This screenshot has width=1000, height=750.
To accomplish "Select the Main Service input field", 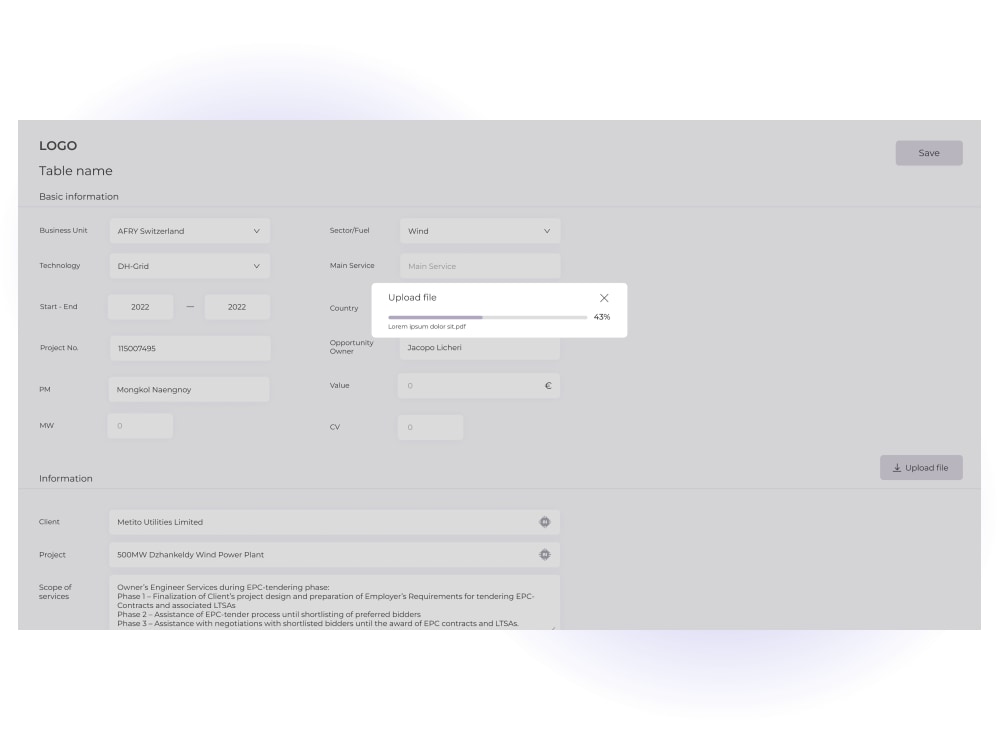I will coord(480,266).
